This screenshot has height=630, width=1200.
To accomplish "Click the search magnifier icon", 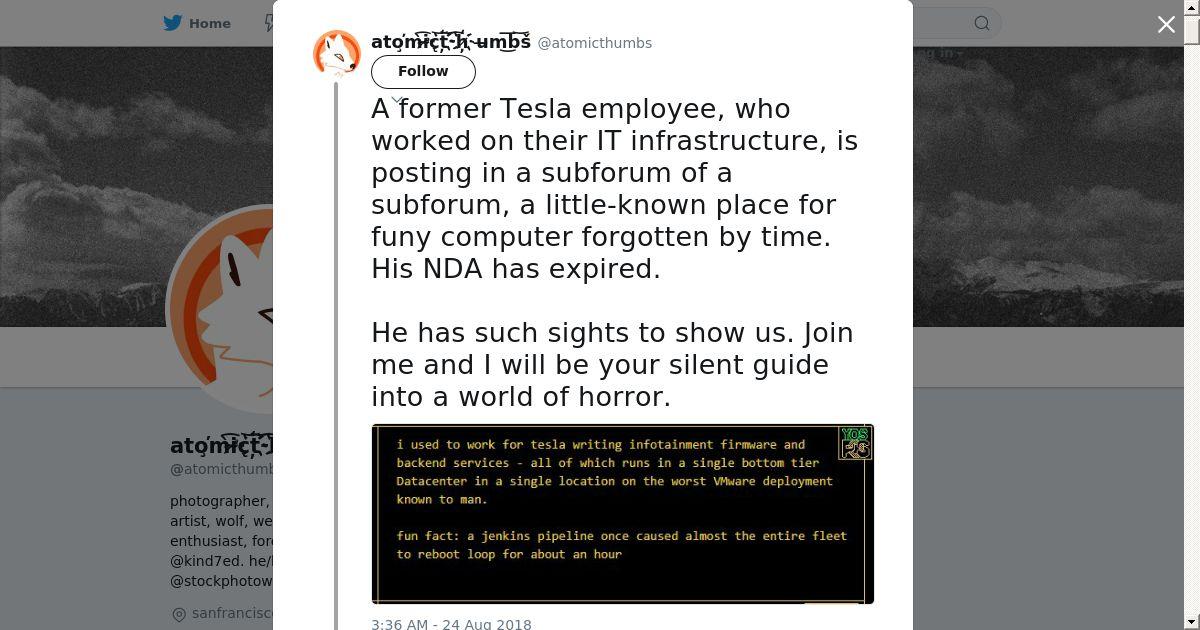I will pos(982,23).
